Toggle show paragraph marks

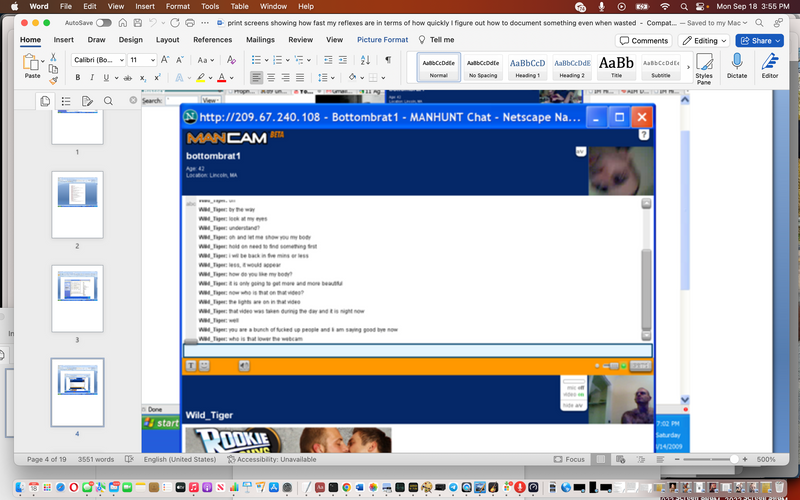coord(388,60)
